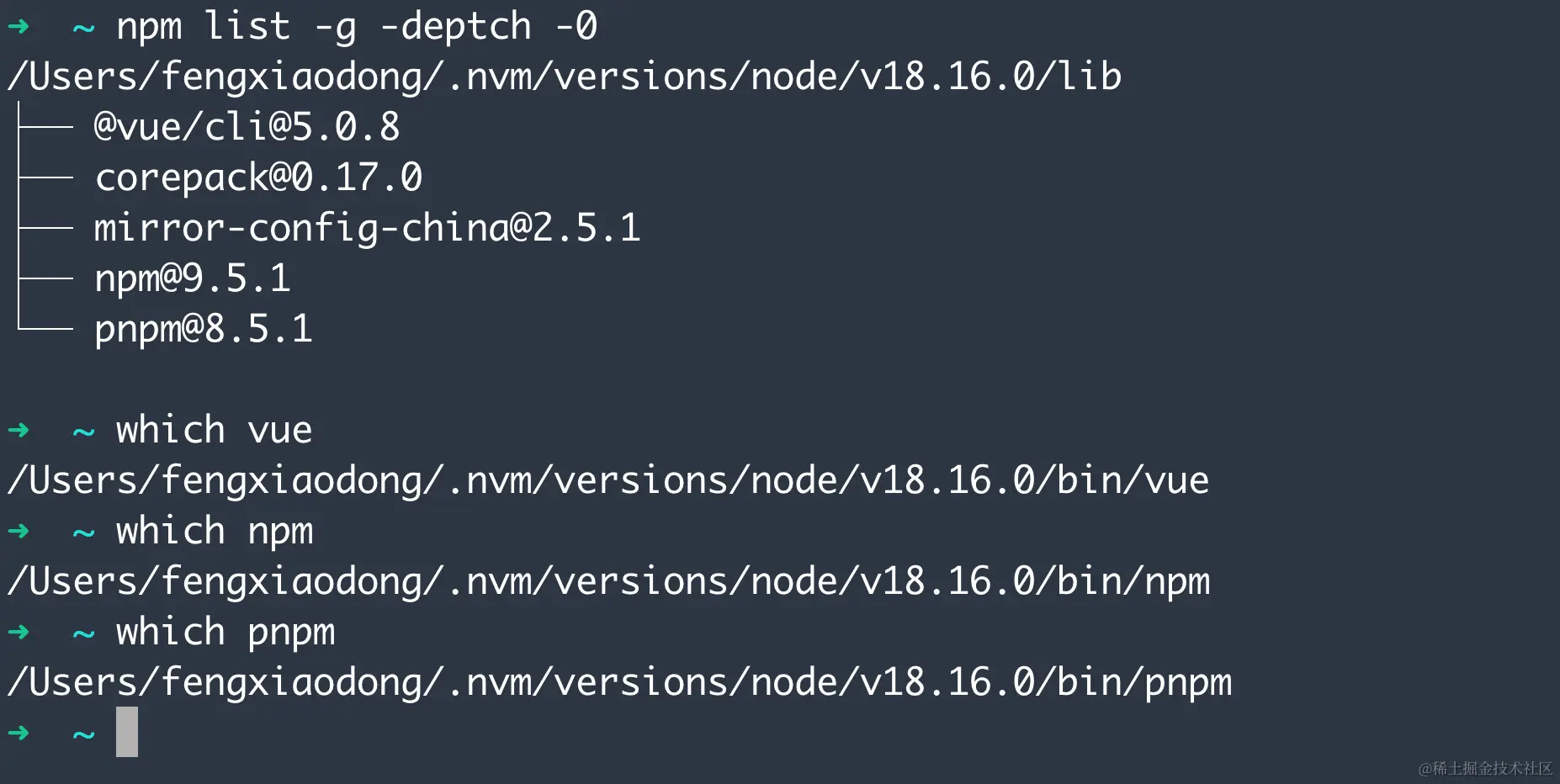Click the npm@9.5.1 tree entry
Image resolution: width=1560 pixels, height=784 pixels.
[x=193, y=278]
